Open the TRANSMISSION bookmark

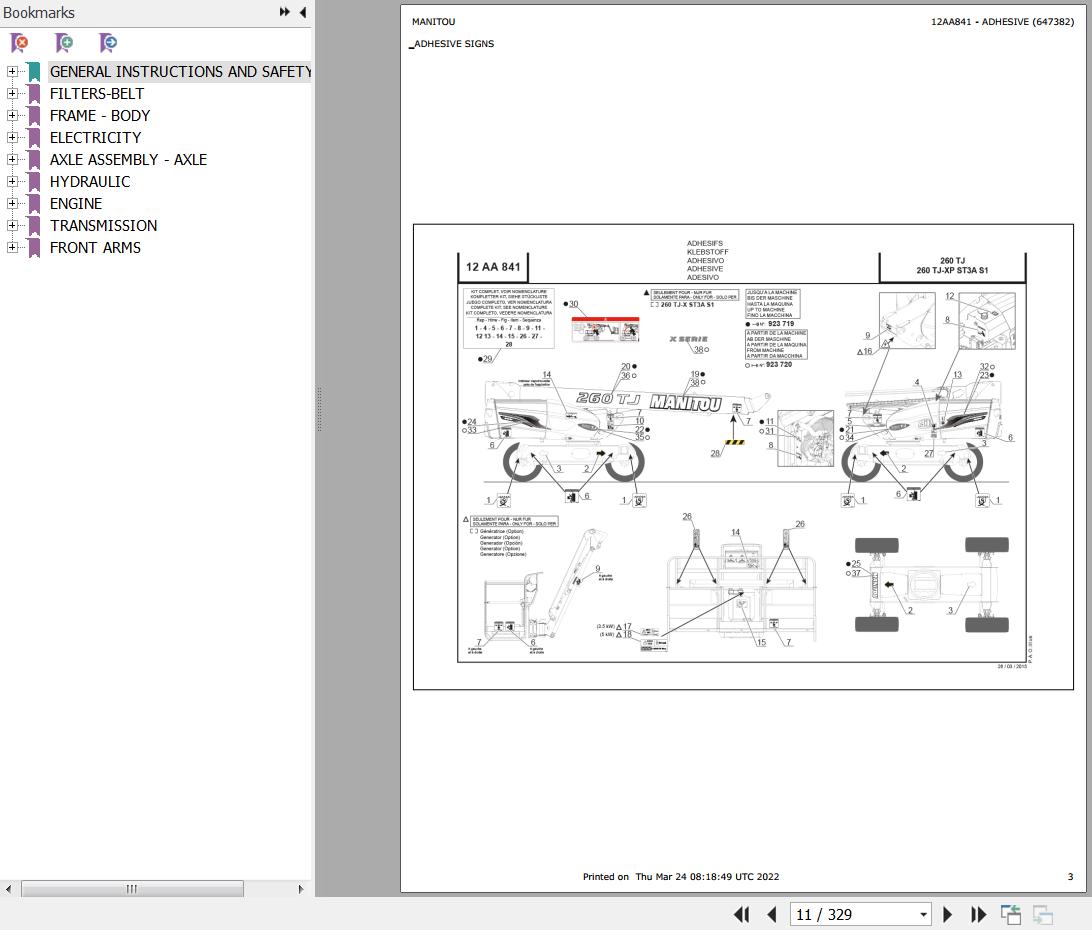tap(104, 226)
